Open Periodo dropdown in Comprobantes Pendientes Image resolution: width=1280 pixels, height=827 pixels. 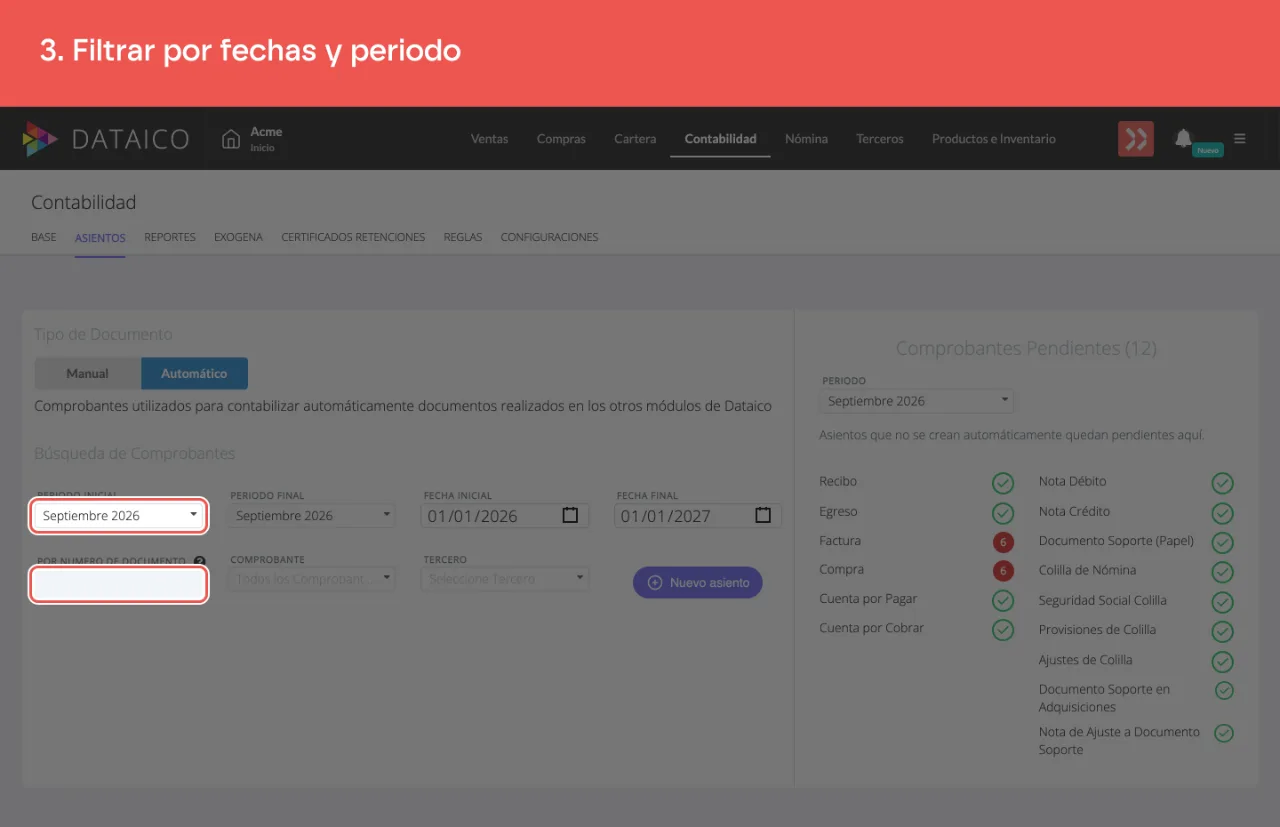coord(918,401)
